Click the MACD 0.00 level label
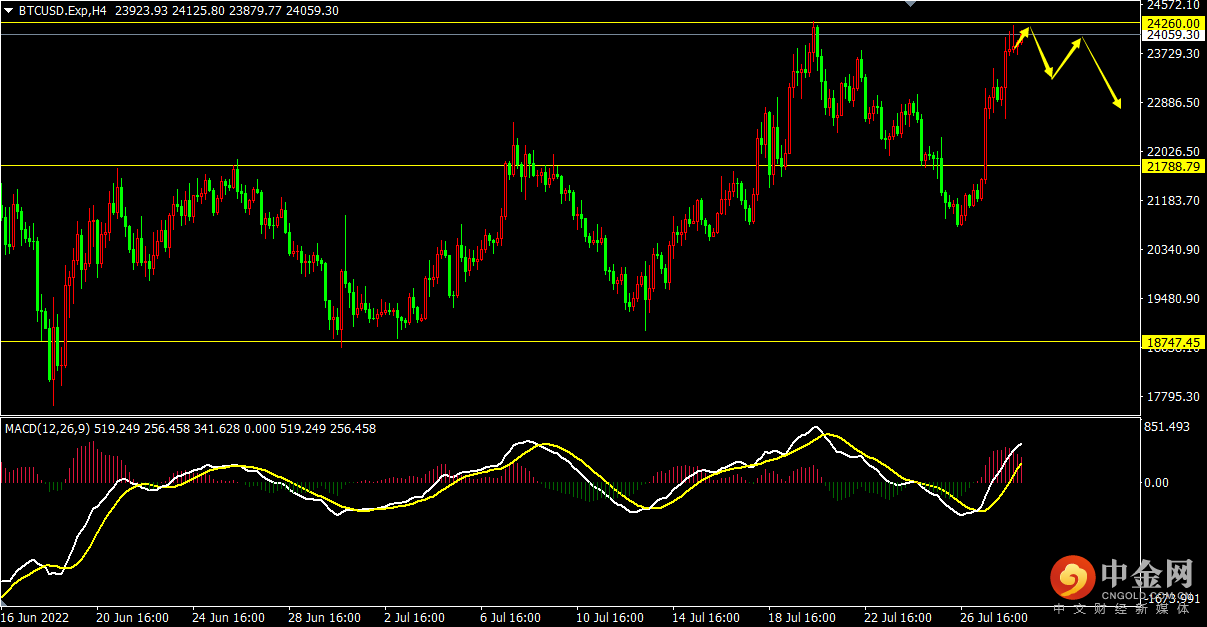The image size is (1207, 627). pos(1156,483)
